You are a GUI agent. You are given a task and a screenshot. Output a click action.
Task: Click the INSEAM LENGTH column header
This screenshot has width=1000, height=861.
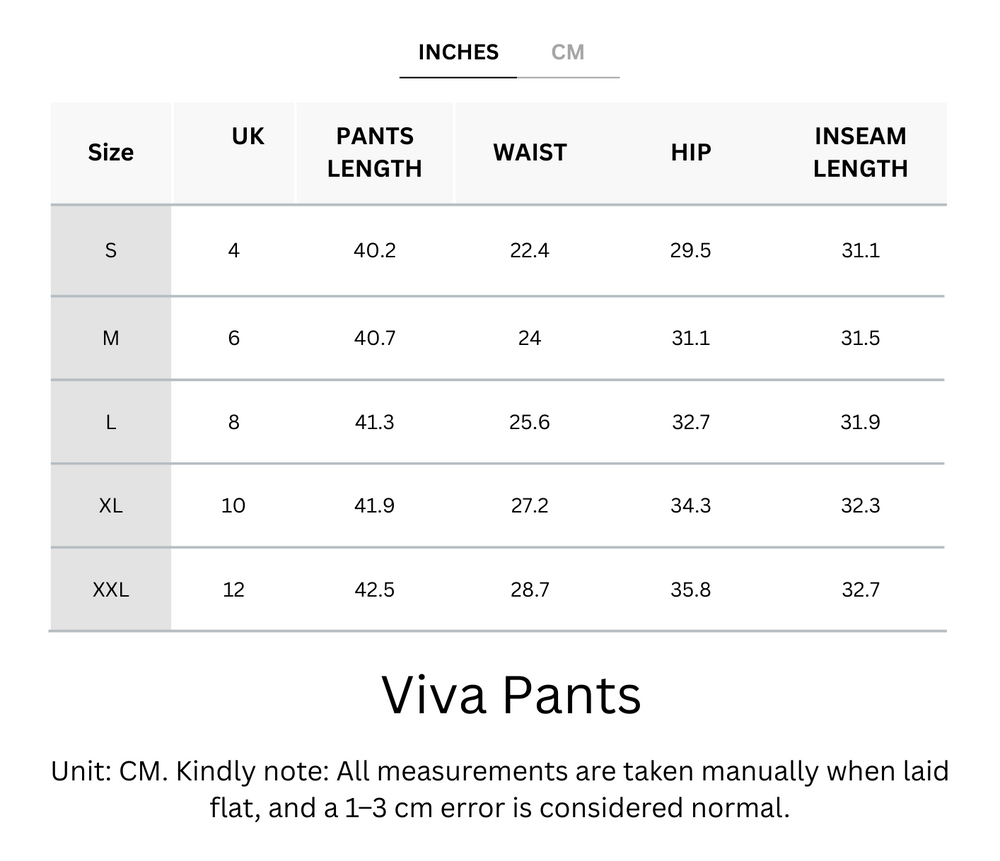pos(859,152)
